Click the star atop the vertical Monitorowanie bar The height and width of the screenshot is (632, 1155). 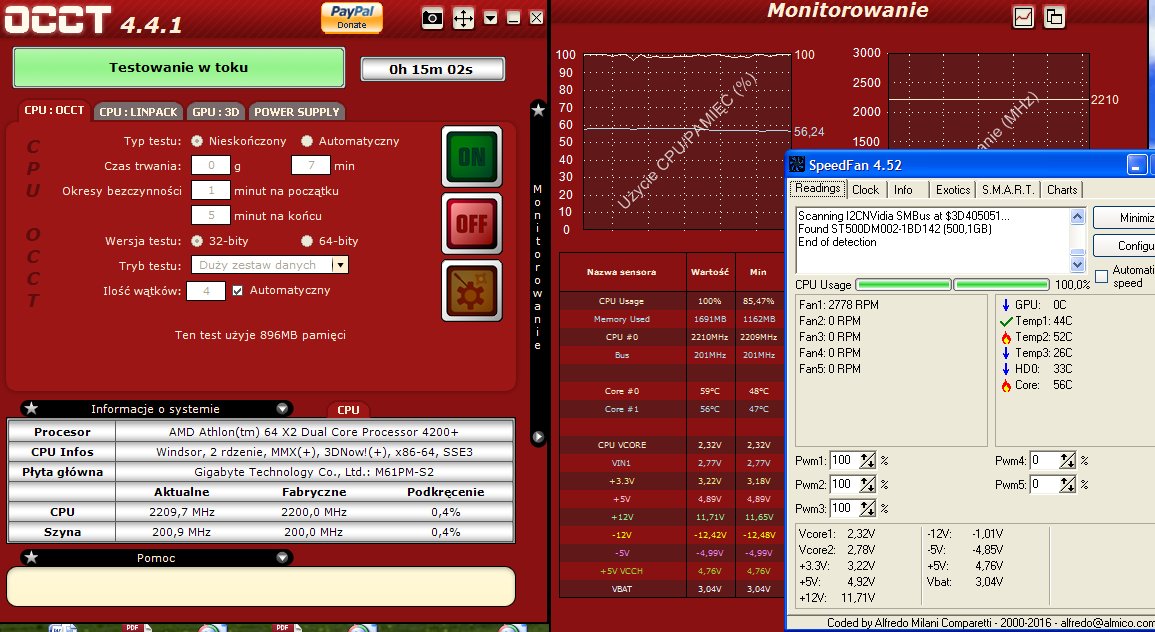(538, 110)
